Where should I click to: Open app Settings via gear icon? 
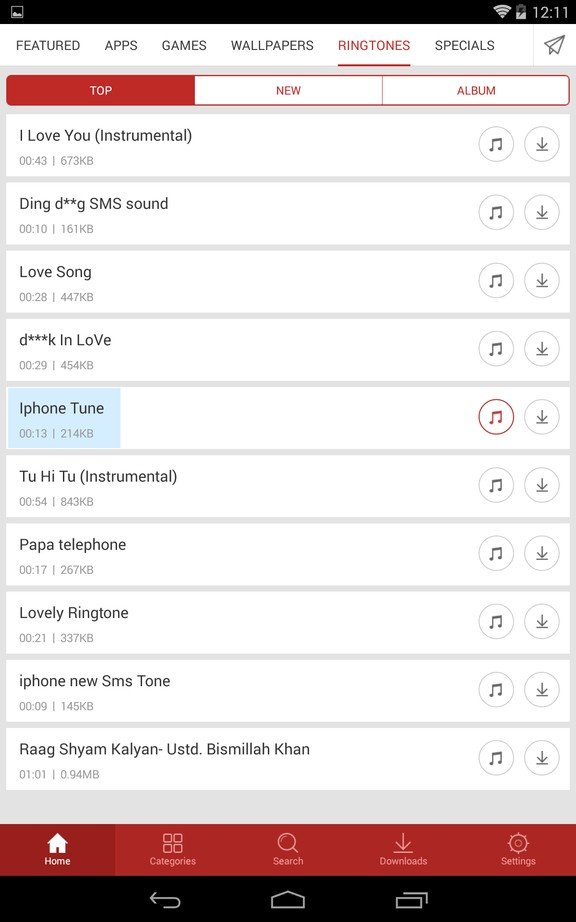click(x=518, y=849)
